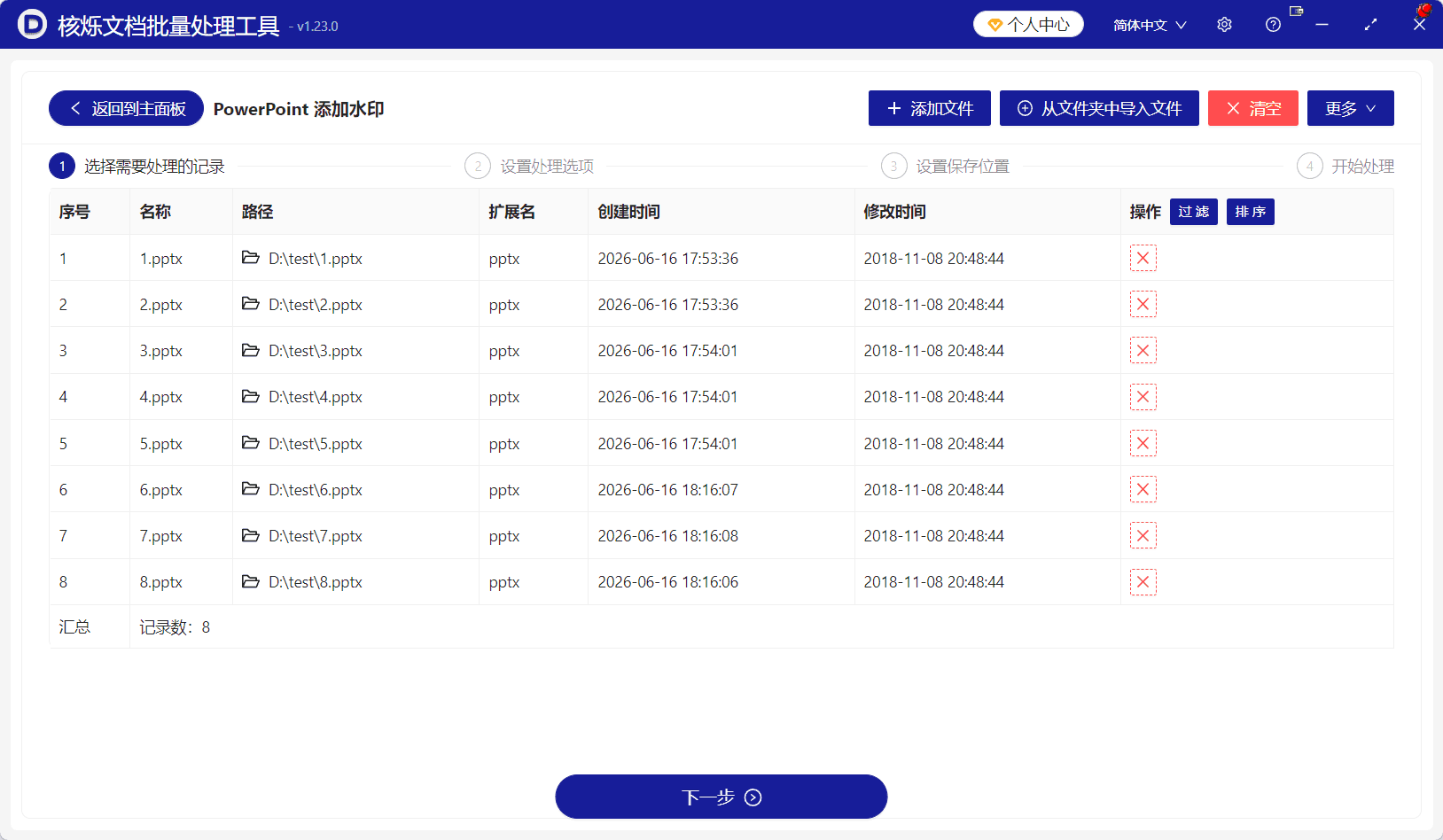Select path text D:\test\8.pptx

tap(316, 582)
